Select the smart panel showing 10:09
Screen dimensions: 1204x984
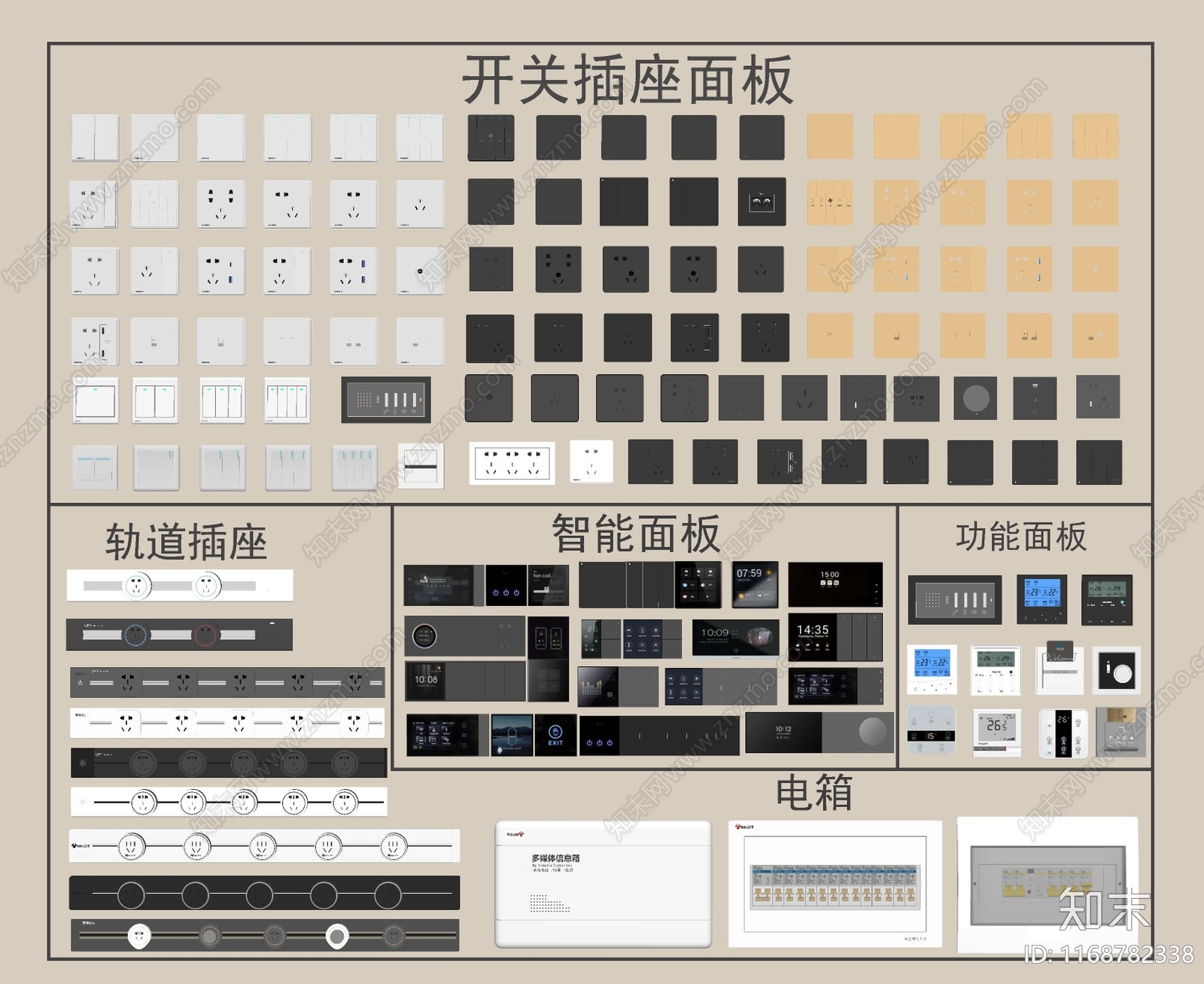coord(735,638)
